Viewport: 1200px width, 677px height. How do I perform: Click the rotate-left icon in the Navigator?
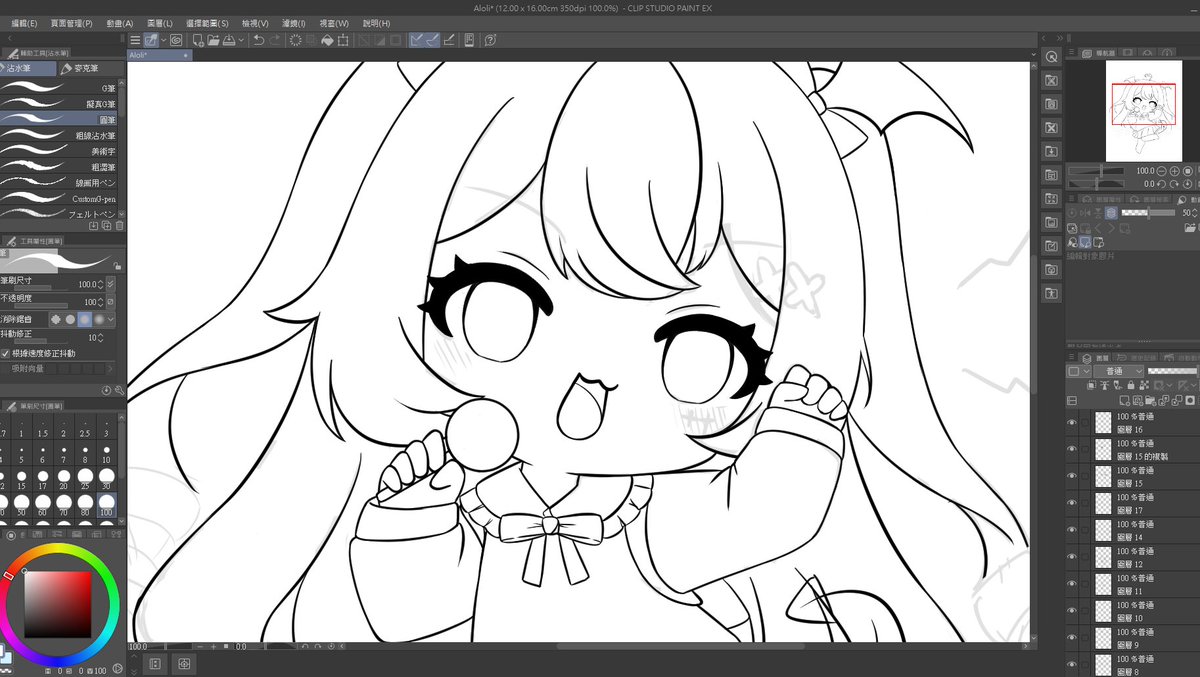click(x=1161, y=184)
